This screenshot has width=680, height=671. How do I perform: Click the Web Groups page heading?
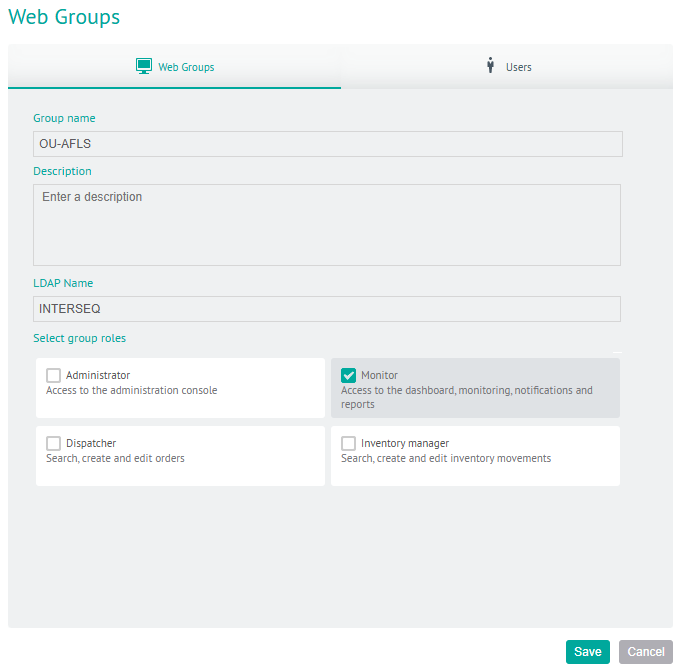coord(64,17)
